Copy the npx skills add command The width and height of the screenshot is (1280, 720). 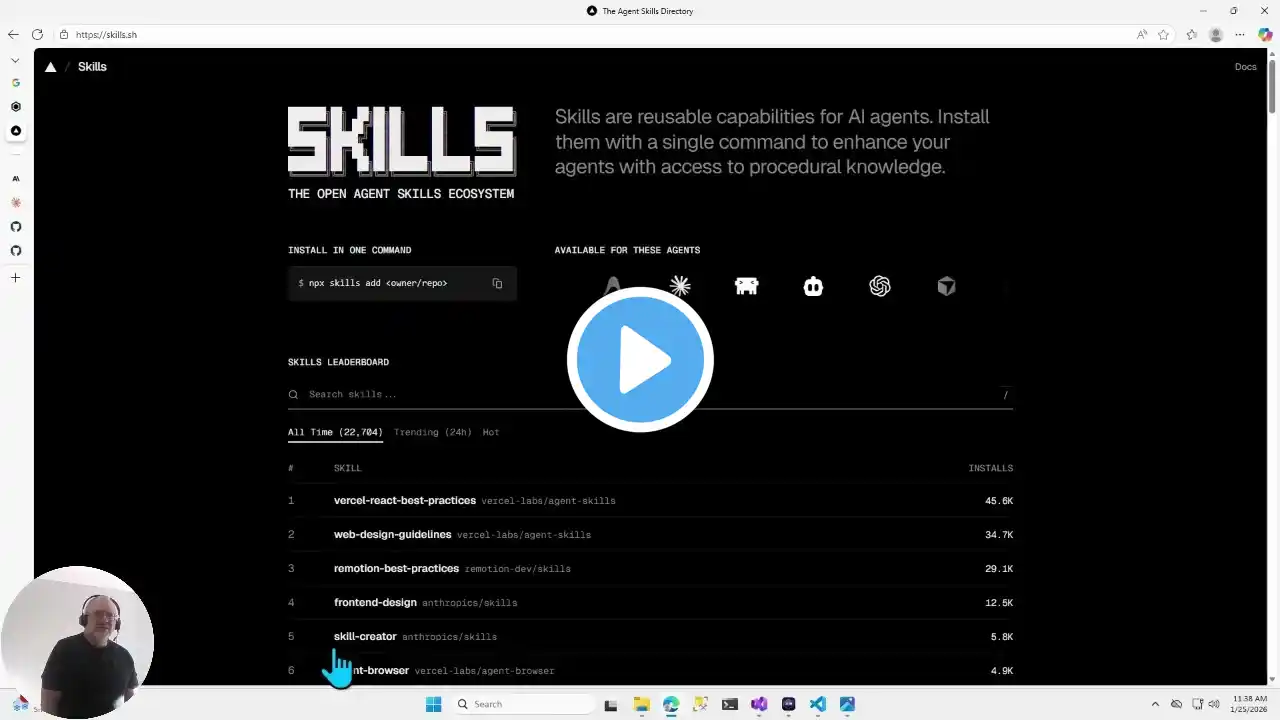[x=497, y=283]
